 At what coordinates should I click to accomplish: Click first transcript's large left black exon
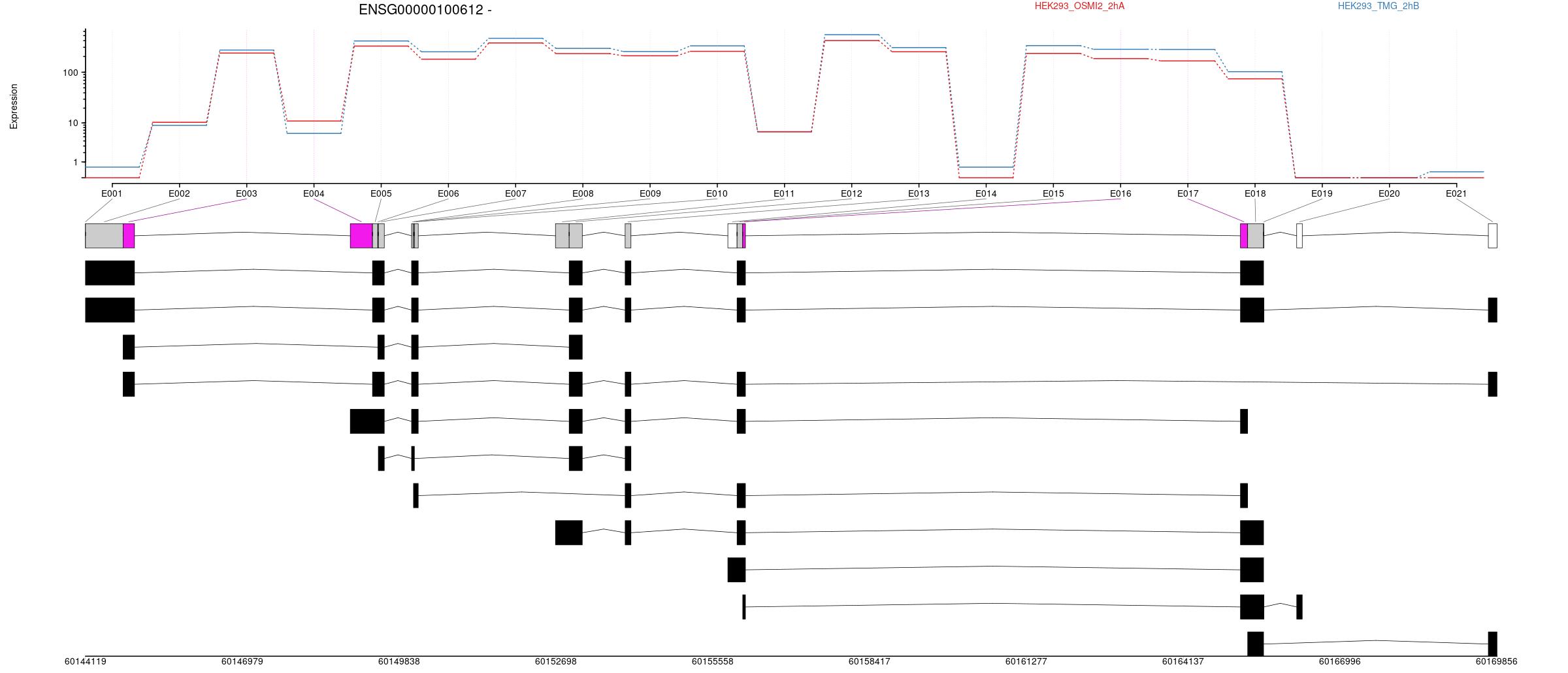(x=110, y=273)
